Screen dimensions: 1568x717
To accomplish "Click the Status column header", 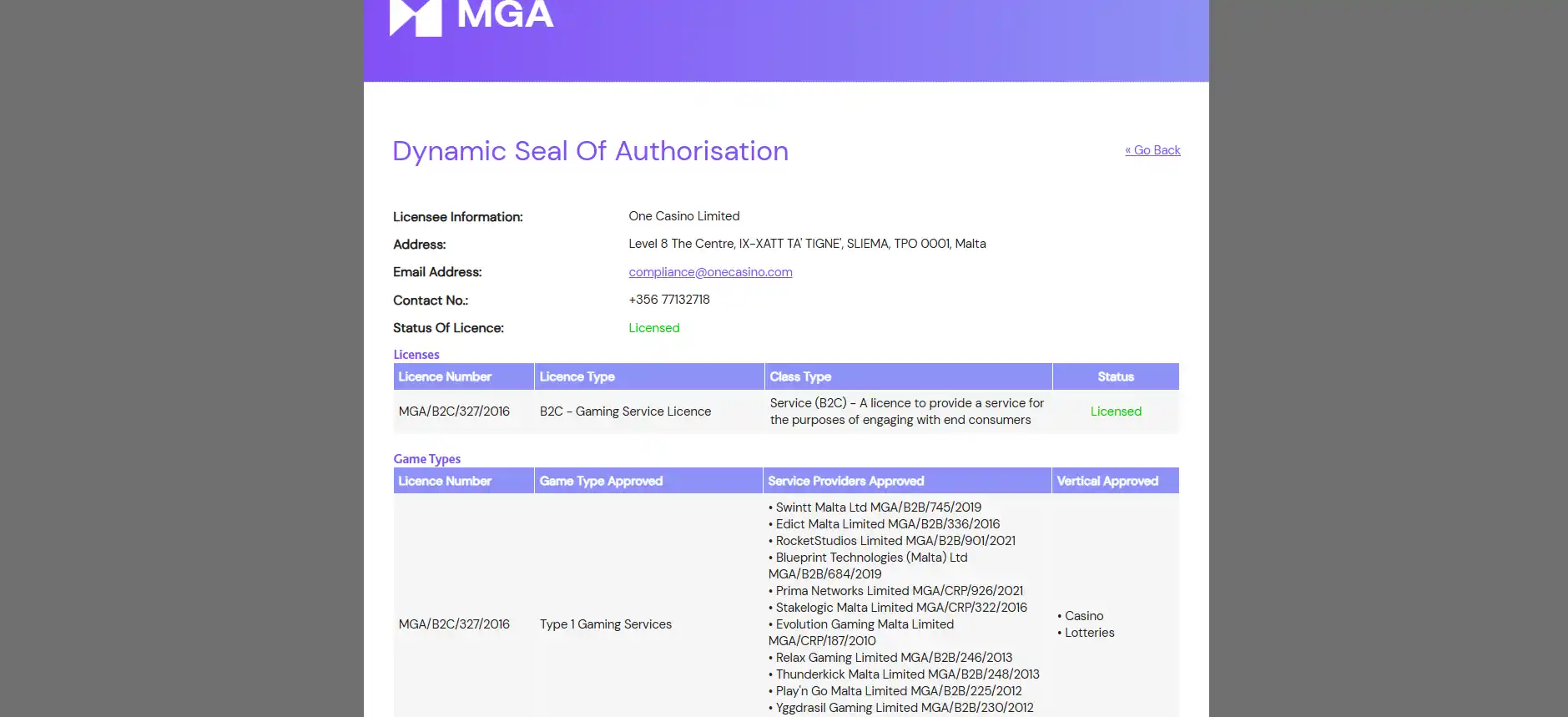I will pos(1116,376).
